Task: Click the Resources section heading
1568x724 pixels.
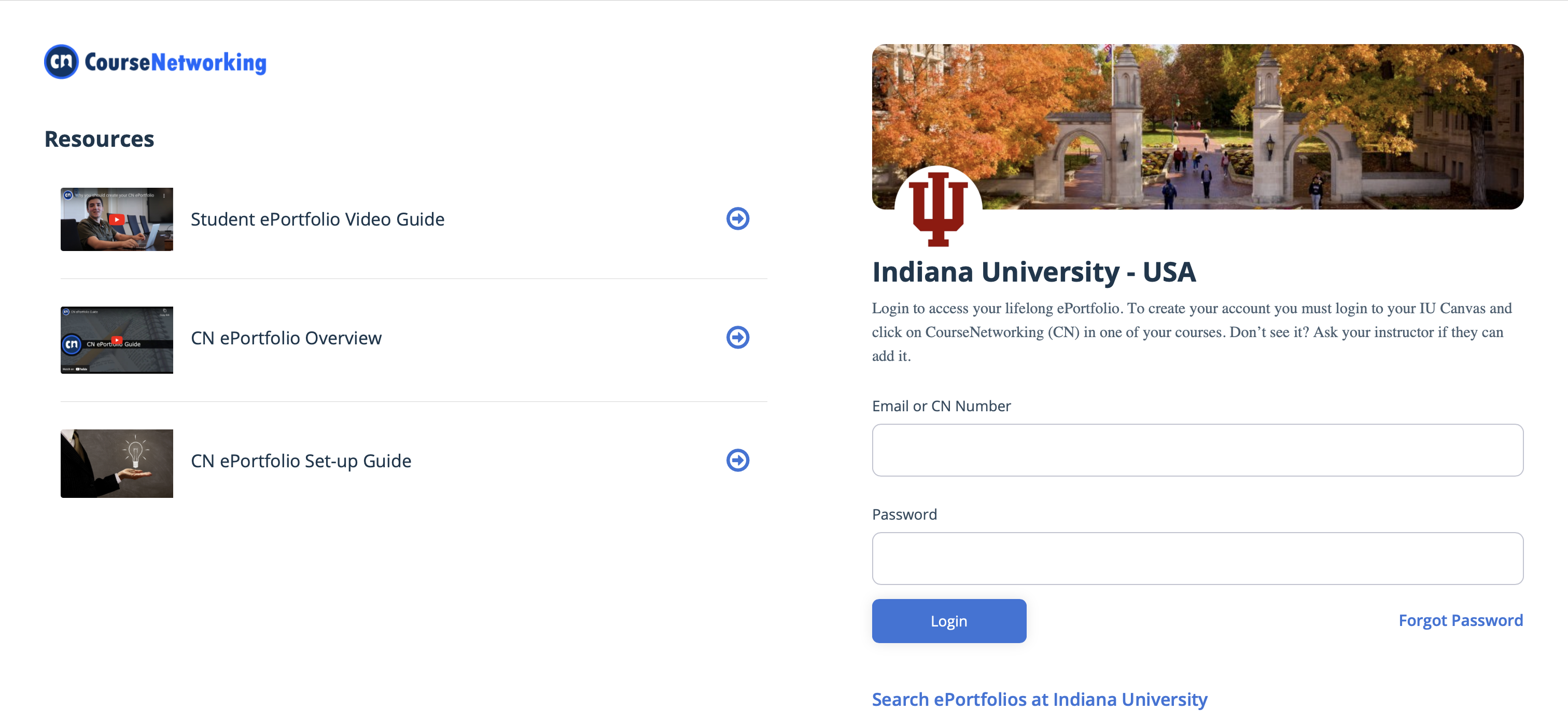Action: (x=99, y=139)
